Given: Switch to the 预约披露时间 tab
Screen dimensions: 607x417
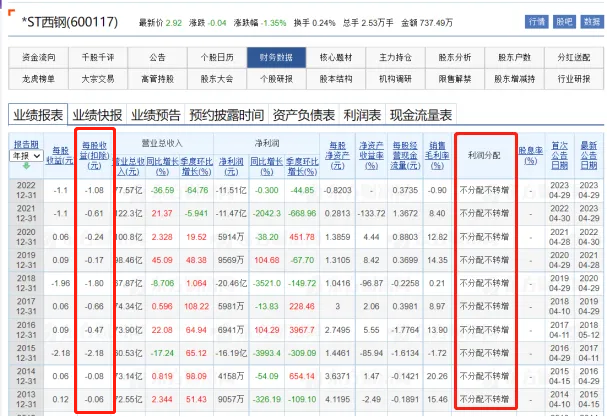Looking at the screenshot, I should tap(226, 115).
